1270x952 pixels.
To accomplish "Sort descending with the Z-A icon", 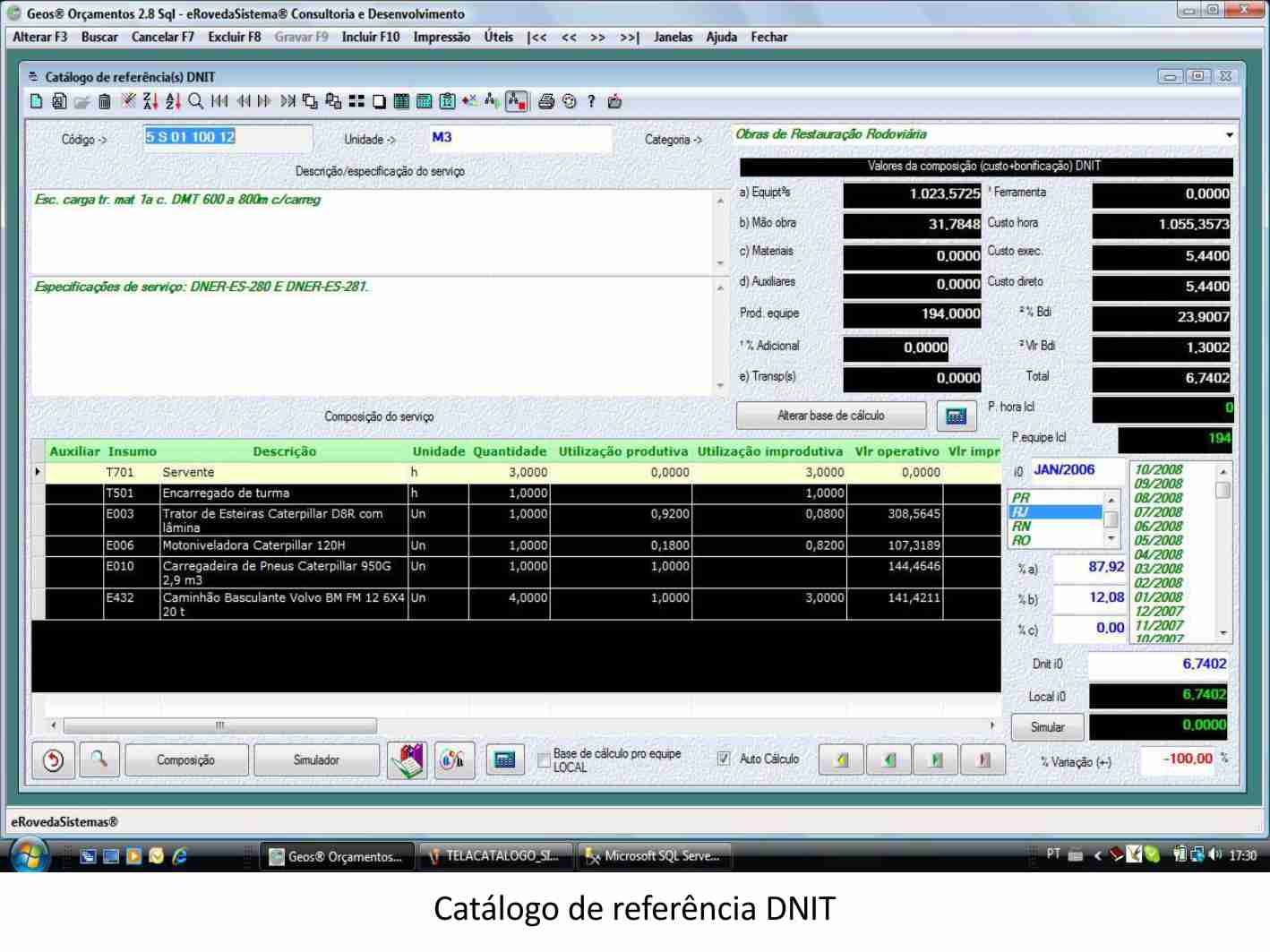I will (150, 101).
